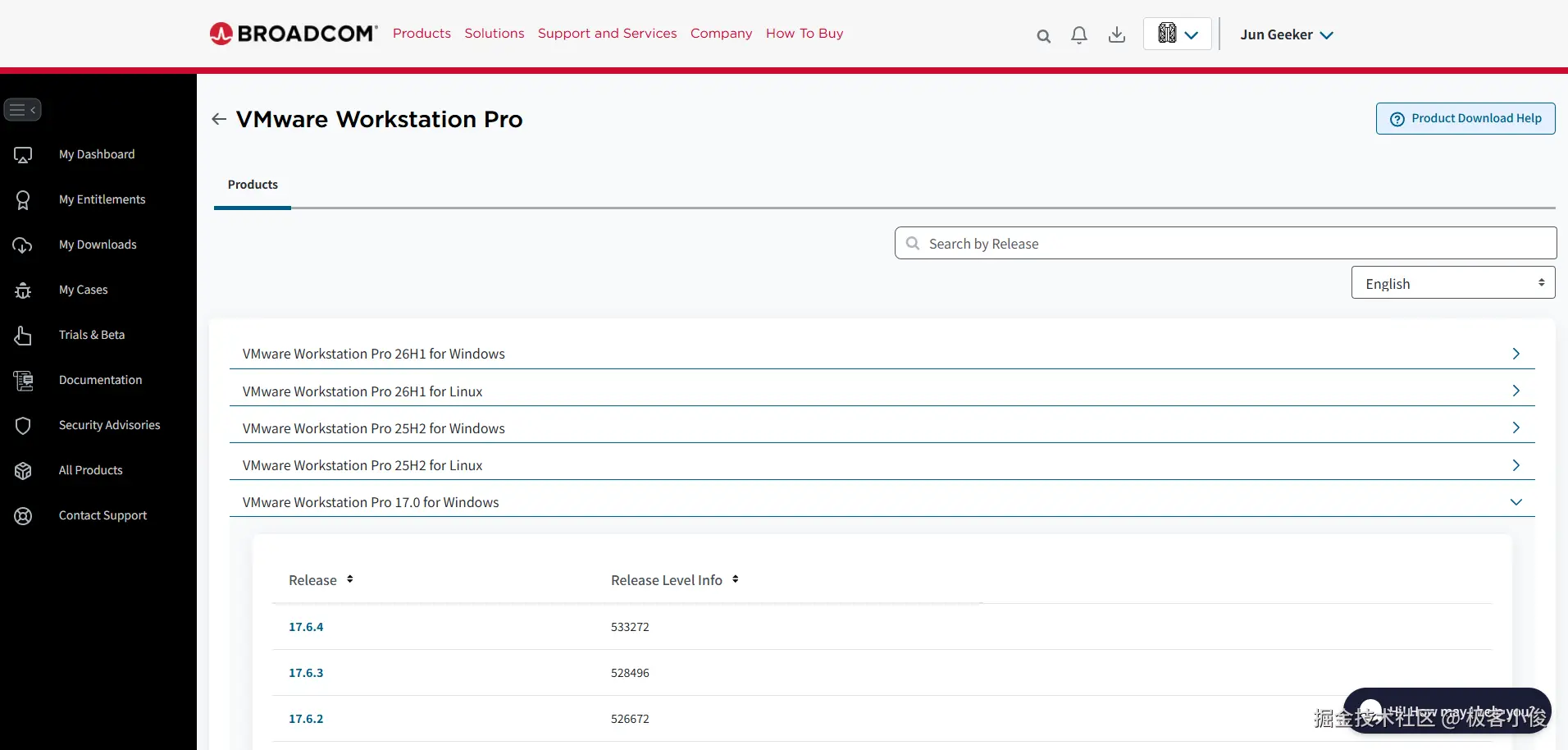The width and height of the screenshot is (1568, 750).
Task: Click the Release Level Info header
Action: [667, 580]
